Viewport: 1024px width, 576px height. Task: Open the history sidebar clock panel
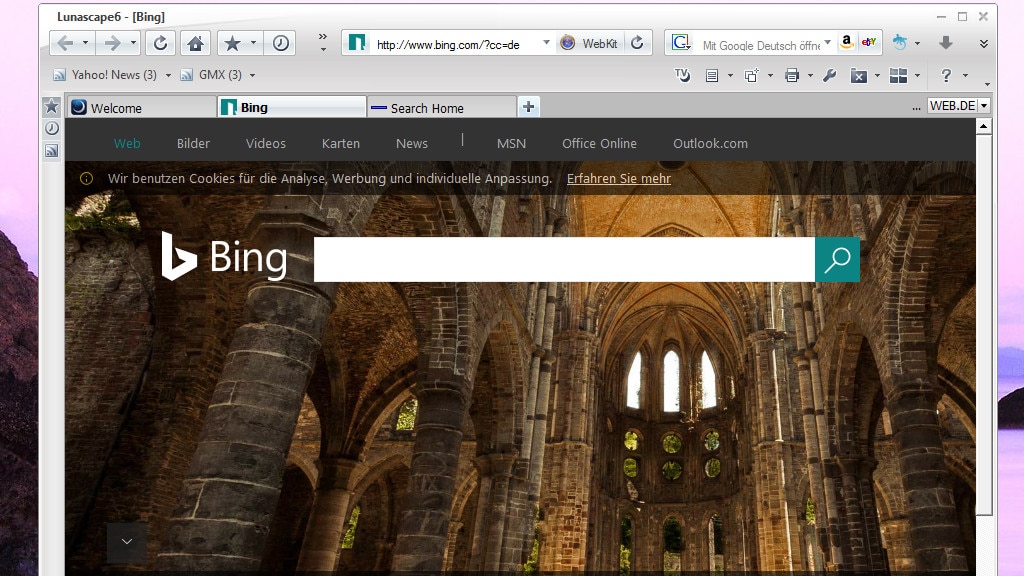pos(52,129)
